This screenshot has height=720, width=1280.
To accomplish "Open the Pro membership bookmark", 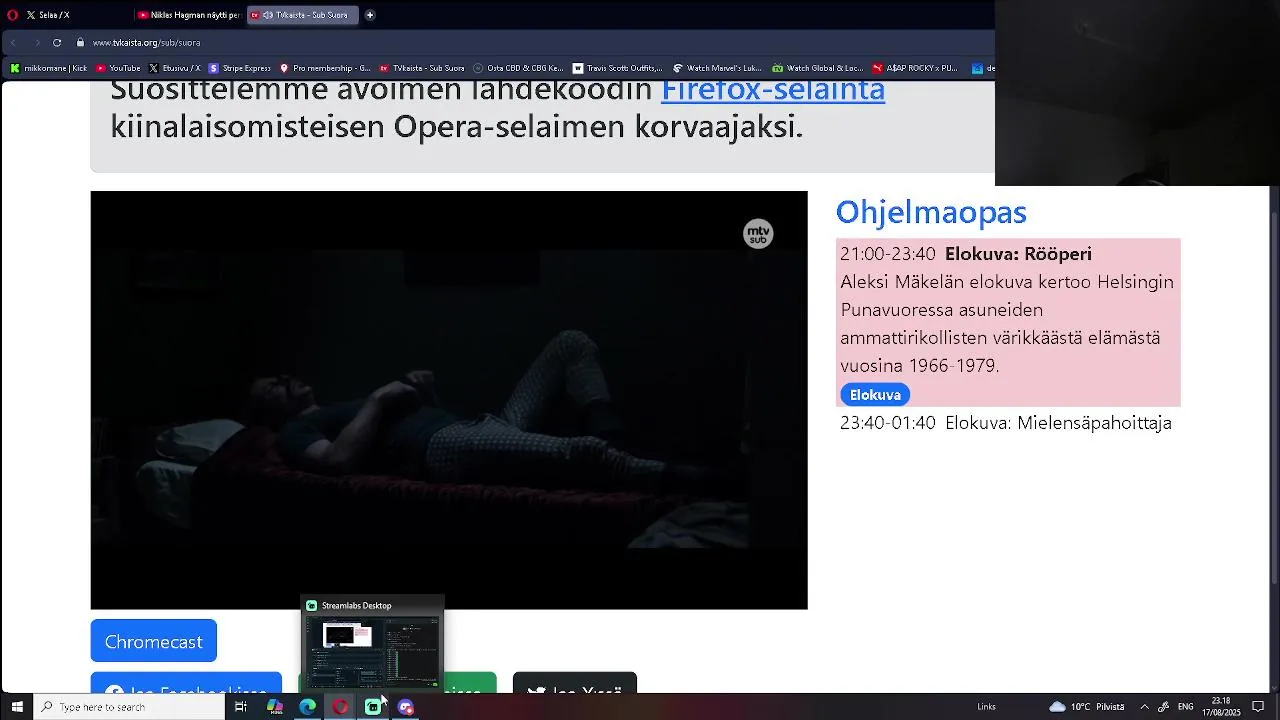I will click(325, 68).
